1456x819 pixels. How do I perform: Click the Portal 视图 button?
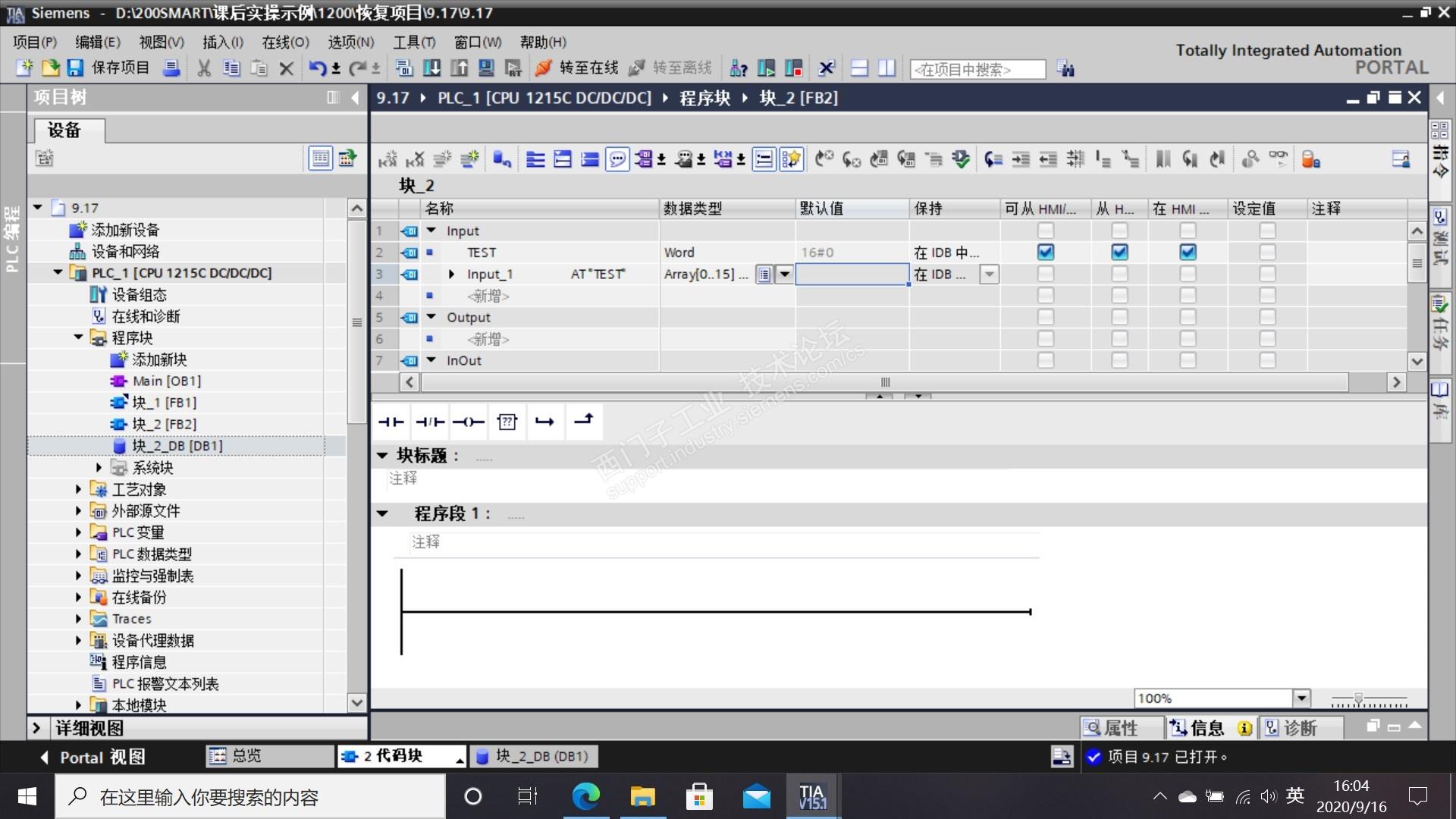[x=93, y=757]
